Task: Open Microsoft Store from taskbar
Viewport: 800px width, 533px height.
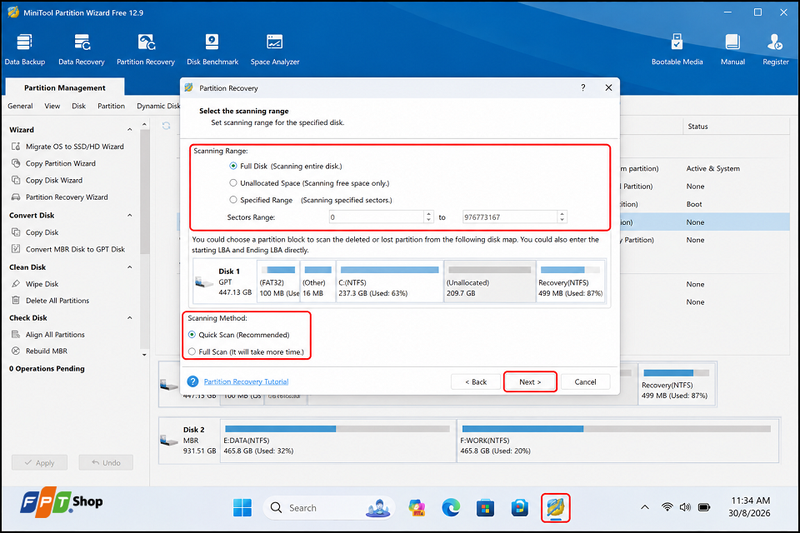Action: (485, 507)
